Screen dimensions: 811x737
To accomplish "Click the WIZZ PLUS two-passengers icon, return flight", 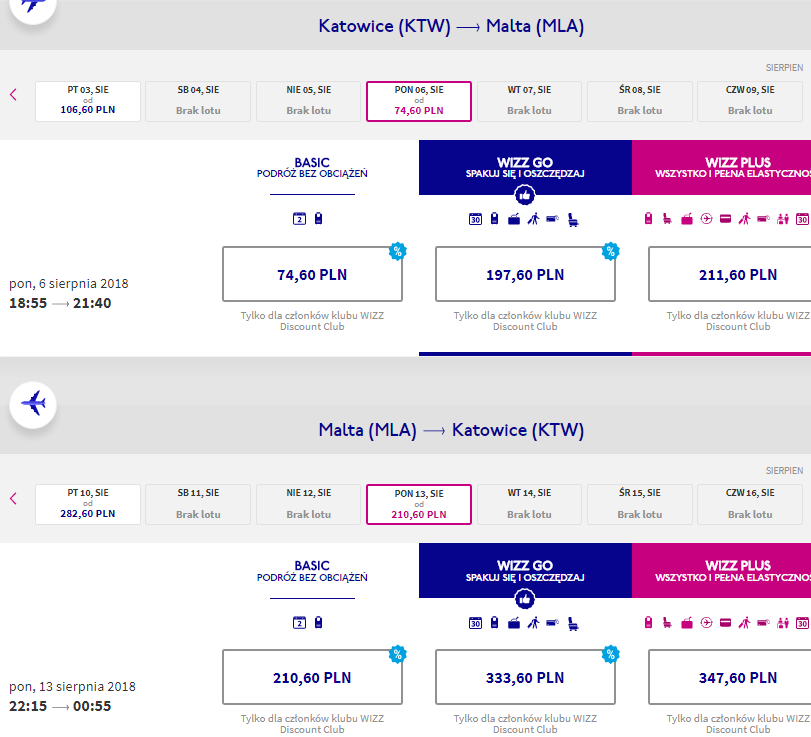I will point(783,623).
